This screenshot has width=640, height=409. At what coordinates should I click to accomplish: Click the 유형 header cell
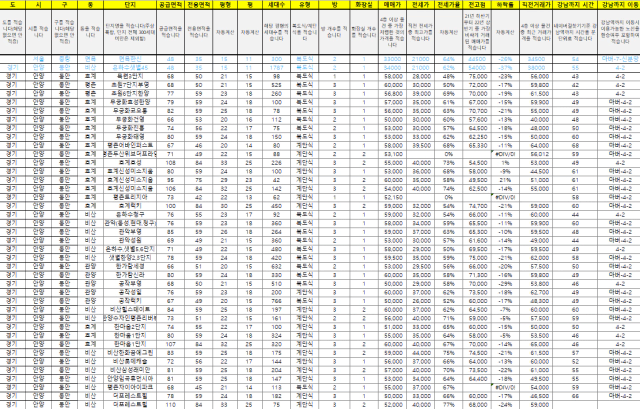[304, 5]
